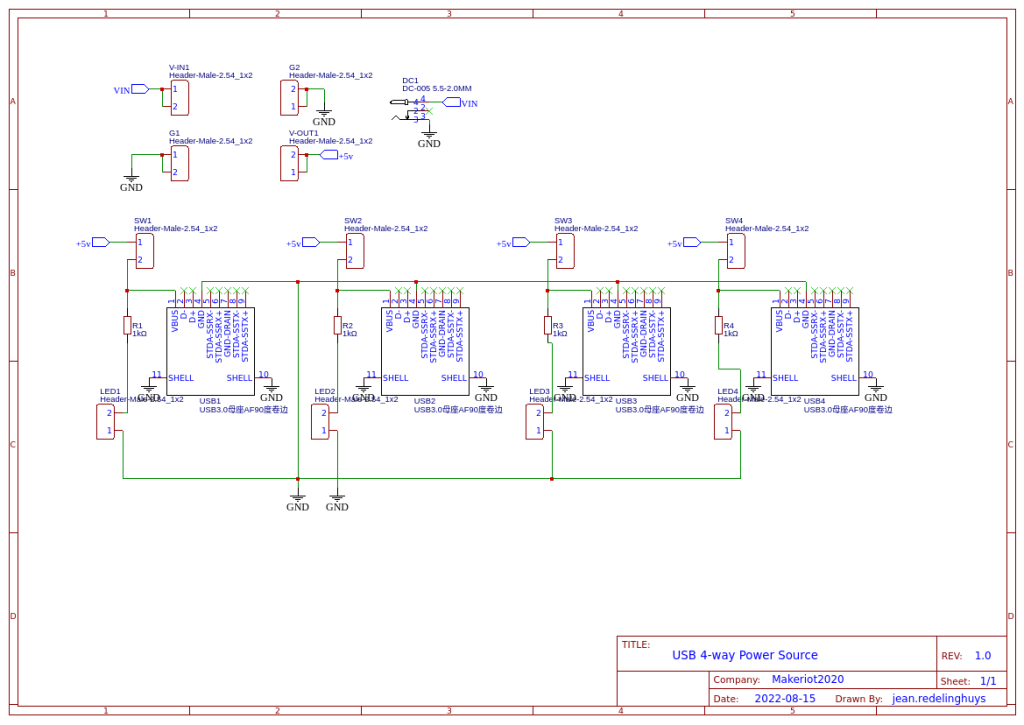Click the R1 1kΩ resistor symbol
The image size is (1024, 725).
point(127,325)
